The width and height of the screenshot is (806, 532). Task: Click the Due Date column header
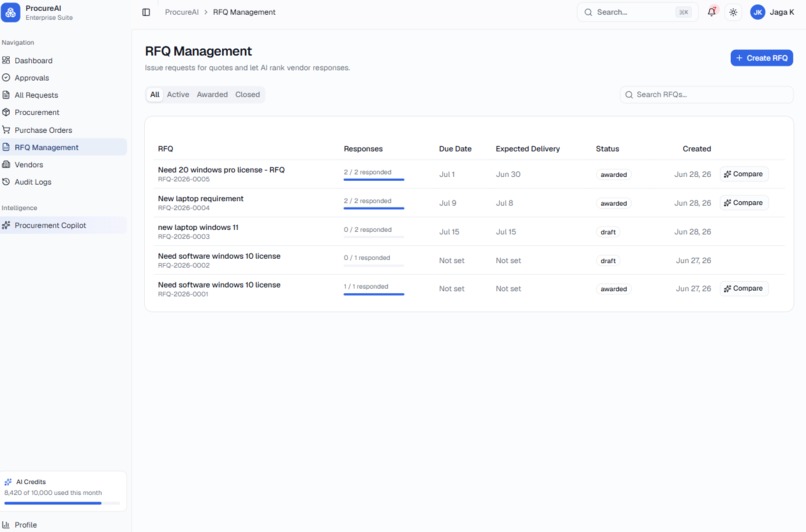pyautogui.click(x=455, y=149)
